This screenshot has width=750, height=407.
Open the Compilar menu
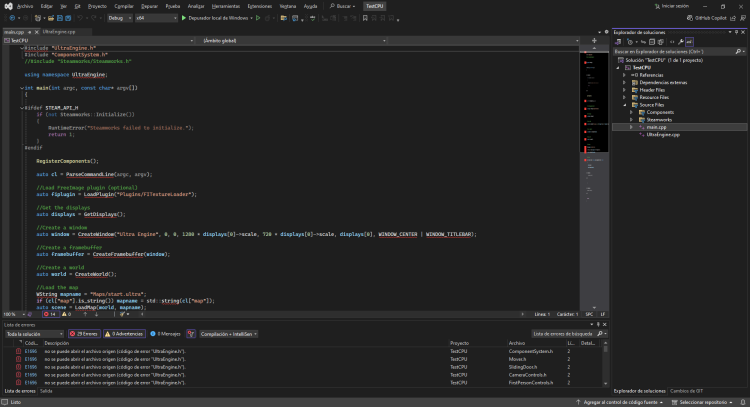point(124,5)
